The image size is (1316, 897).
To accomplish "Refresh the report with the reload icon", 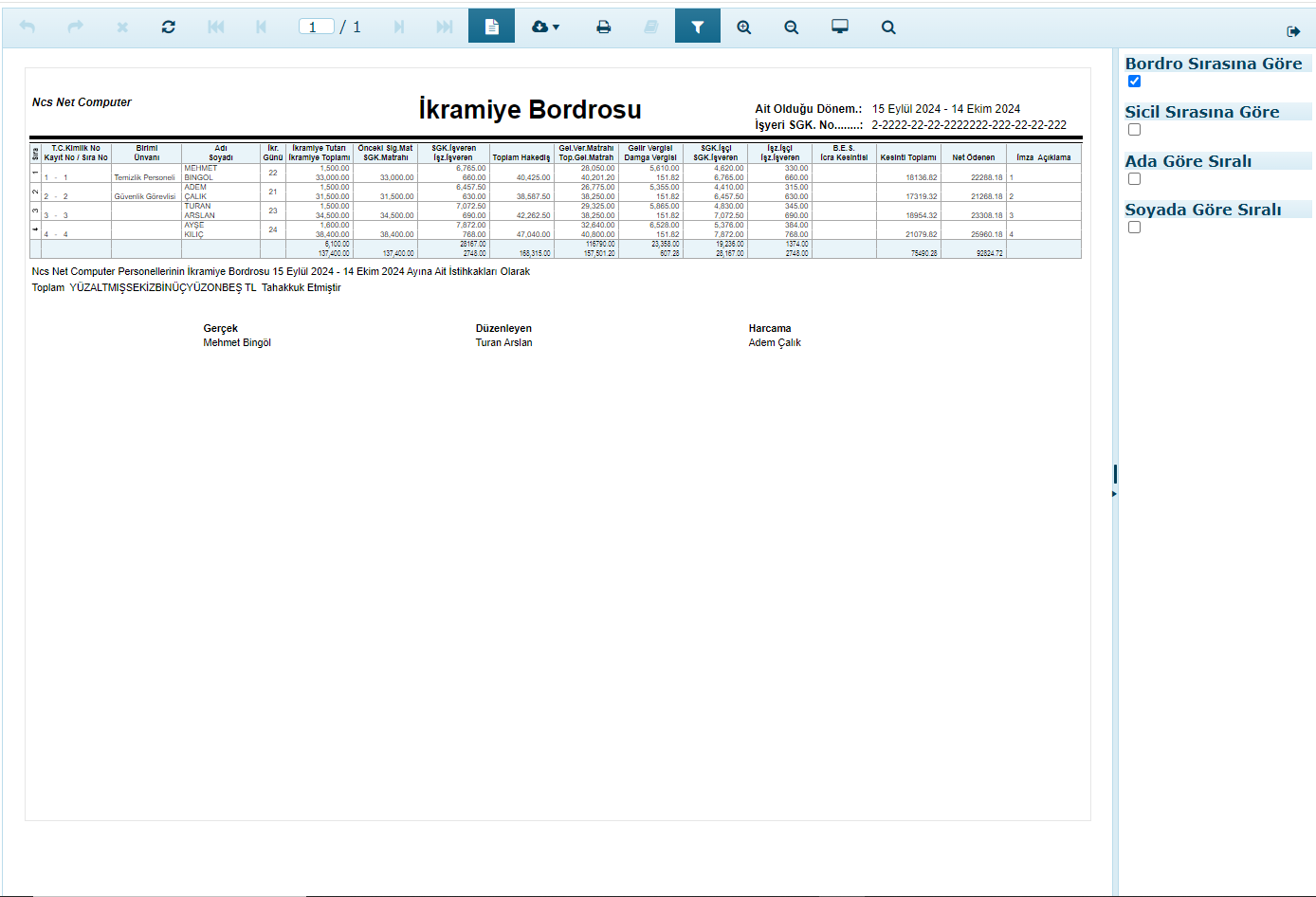I will pyautogui.click(x=168, y=27).
